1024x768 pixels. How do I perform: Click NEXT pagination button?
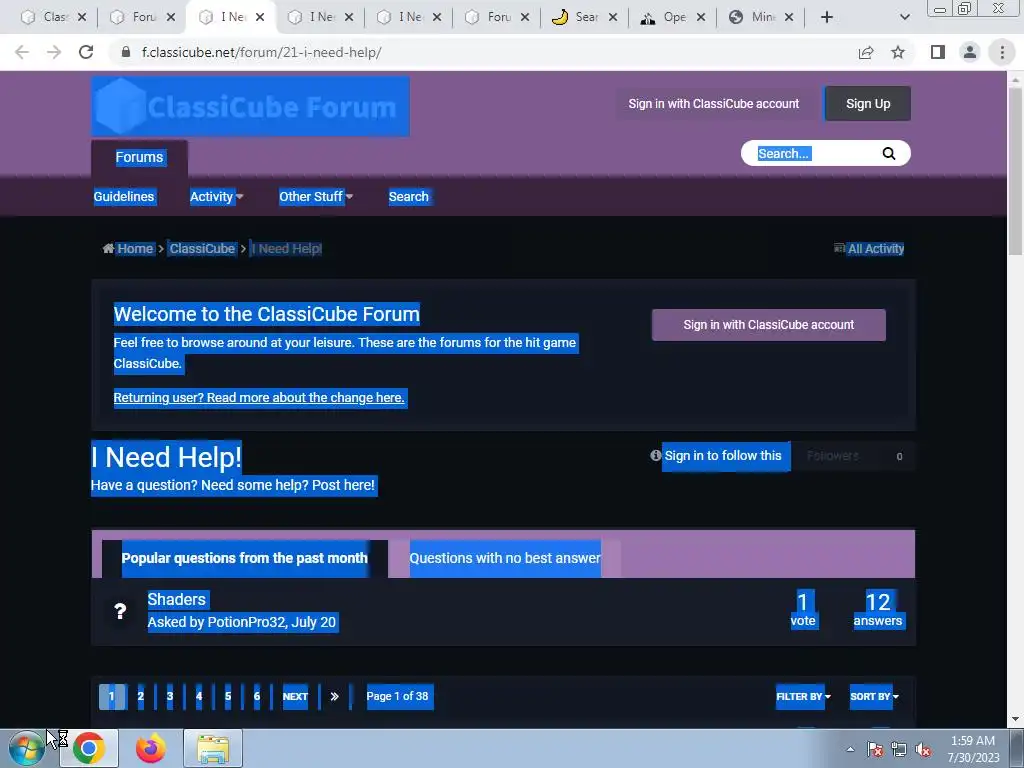(x=295, y=696)
